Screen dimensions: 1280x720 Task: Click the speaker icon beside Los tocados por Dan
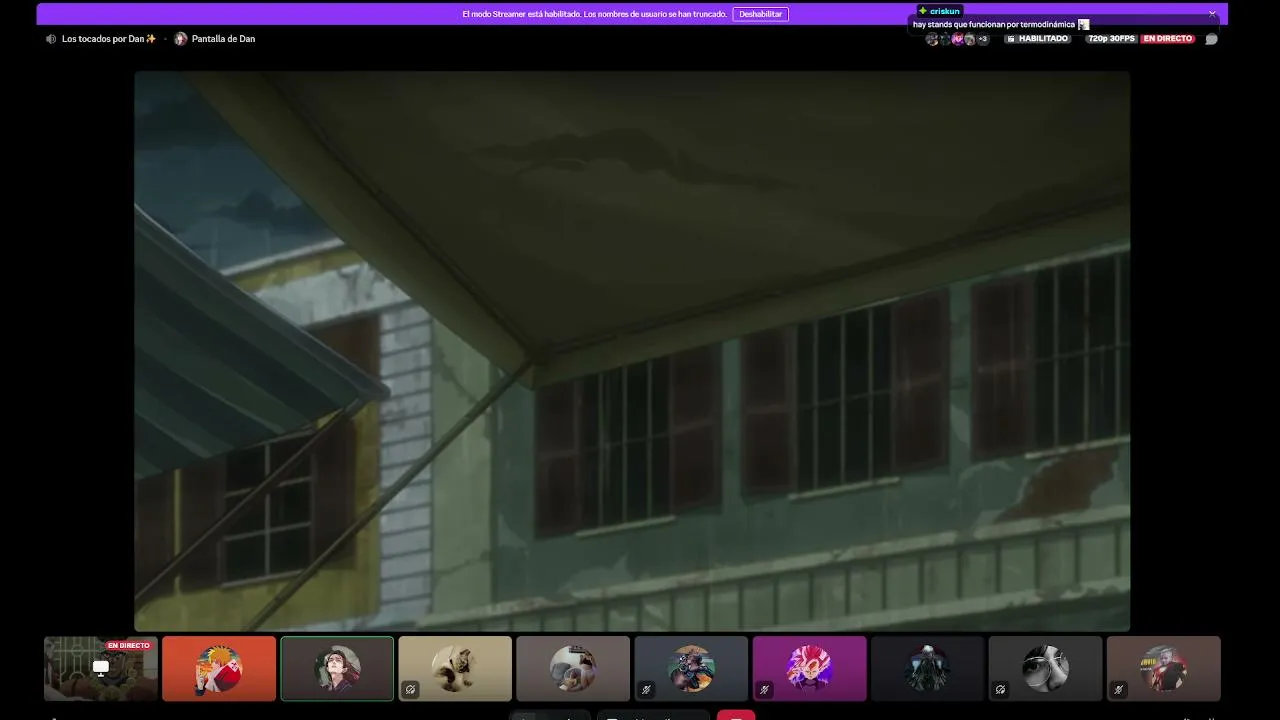click(51, 39)
